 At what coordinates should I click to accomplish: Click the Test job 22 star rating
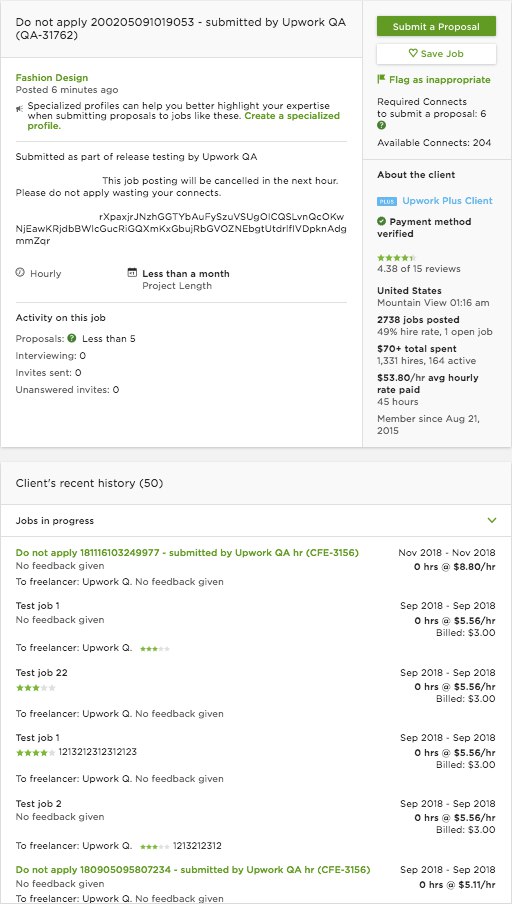36,688
